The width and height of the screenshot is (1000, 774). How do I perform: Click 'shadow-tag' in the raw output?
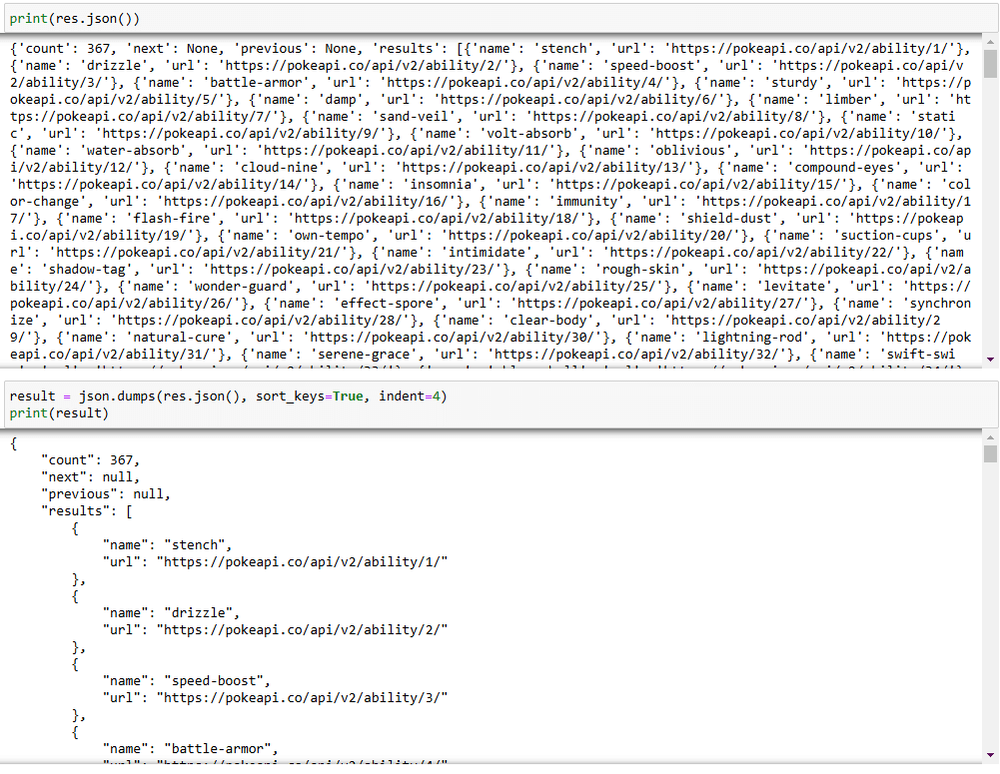point(86,270)
